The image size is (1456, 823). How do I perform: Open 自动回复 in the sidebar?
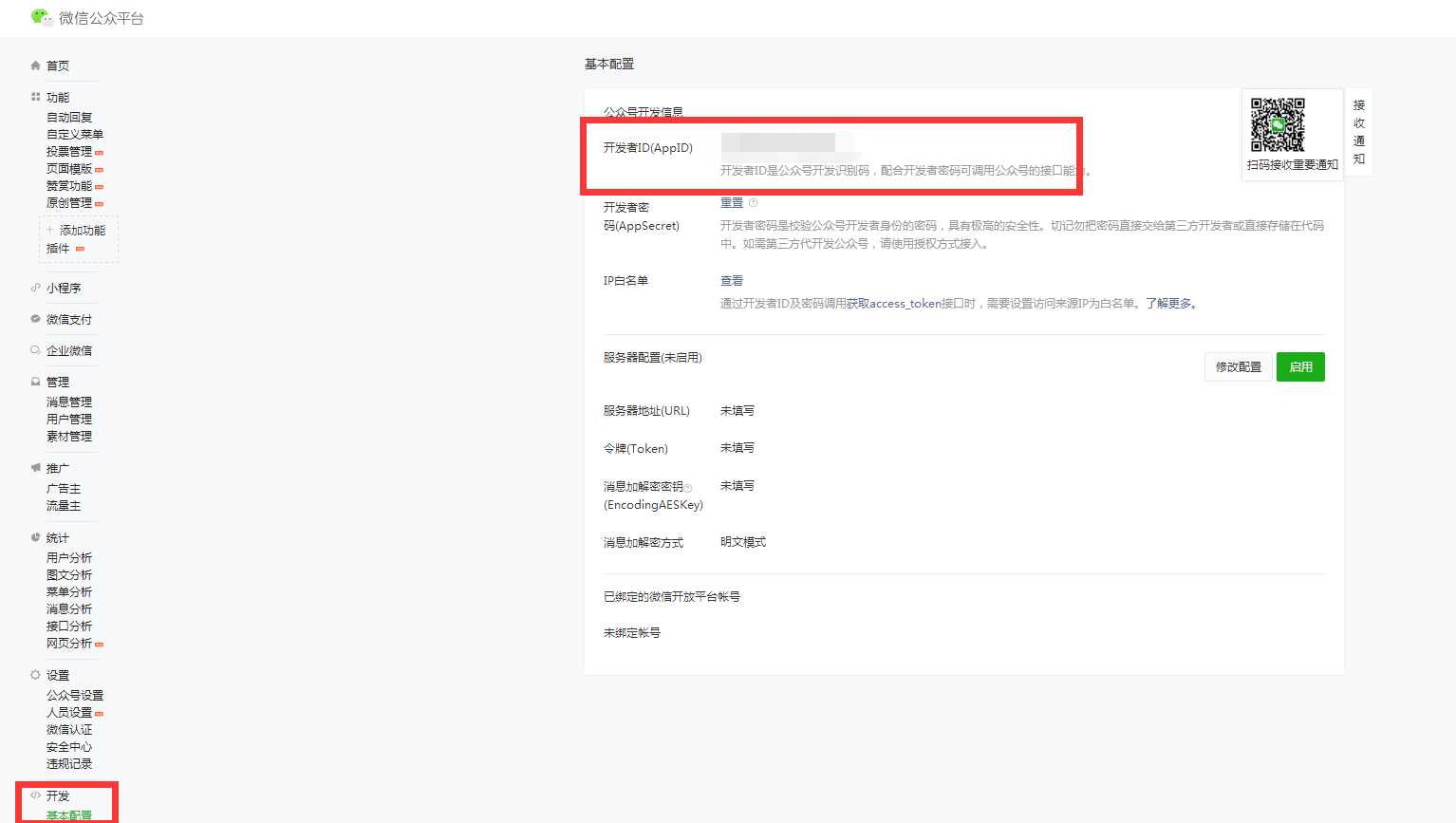click(x=69, y=117)
